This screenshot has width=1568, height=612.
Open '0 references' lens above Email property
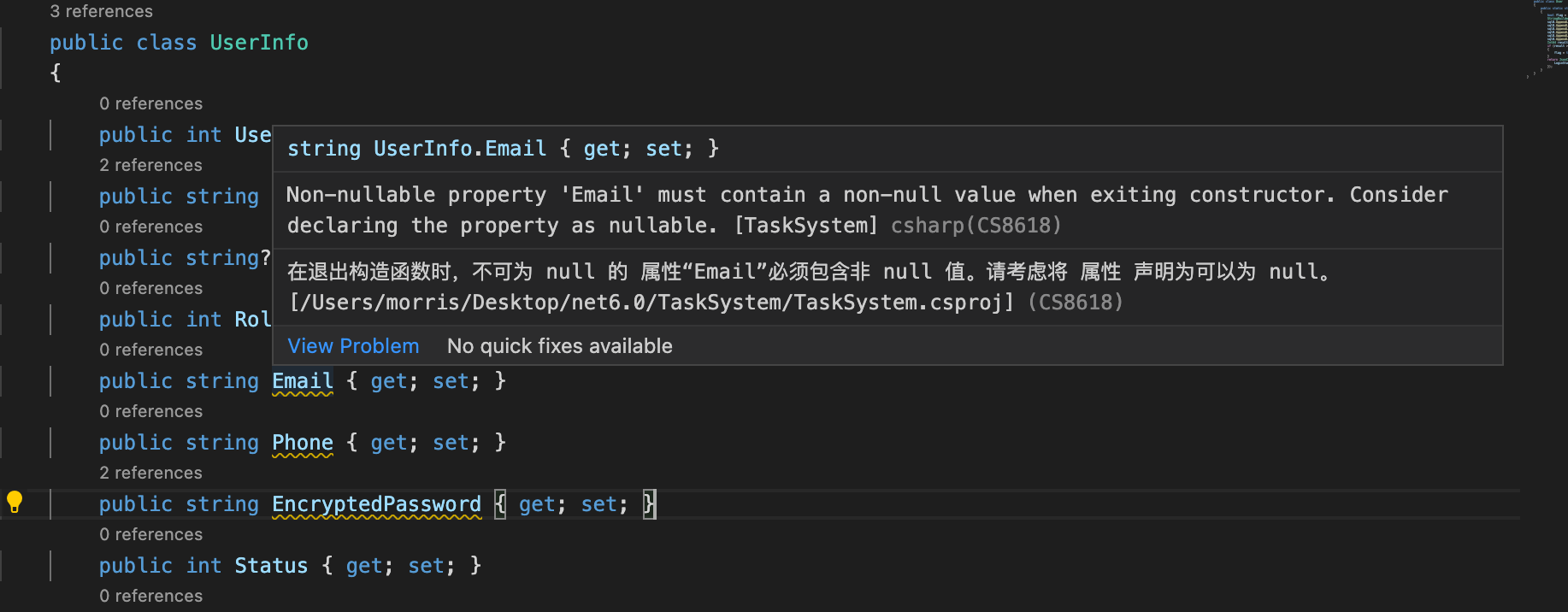click(x=150, y=350)
